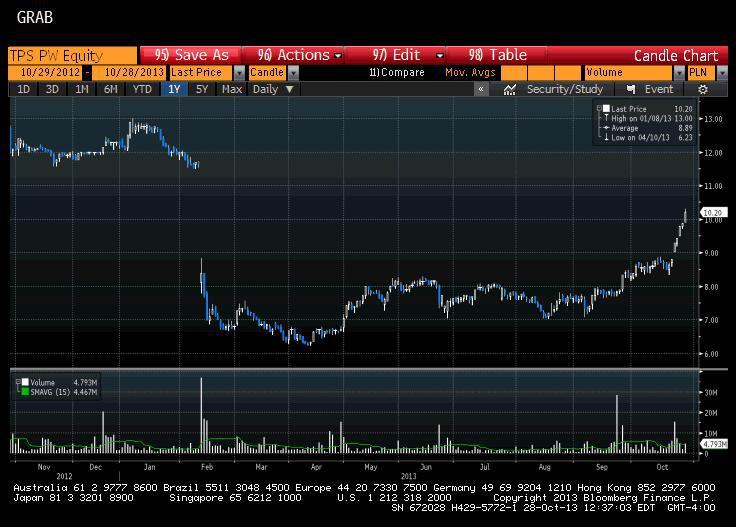Collapse the price legend tree box

click(x=599, y=108)
